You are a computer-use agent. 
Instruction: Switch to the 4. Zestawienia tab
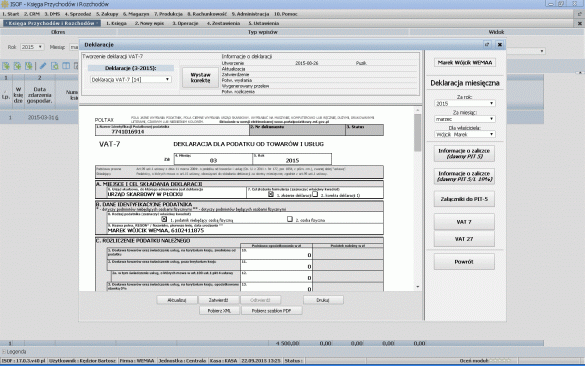click(223, 23)
